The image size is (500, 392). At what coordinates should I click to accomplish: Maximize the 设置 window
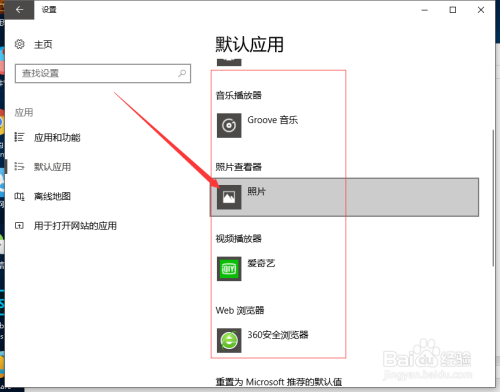(453, 10)
